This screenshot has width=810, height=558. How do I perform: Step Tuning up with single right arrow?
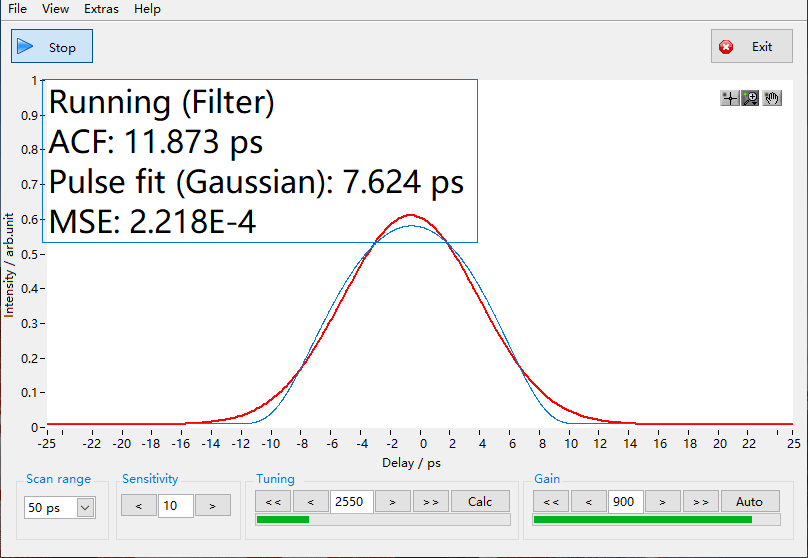coord(391,501)
